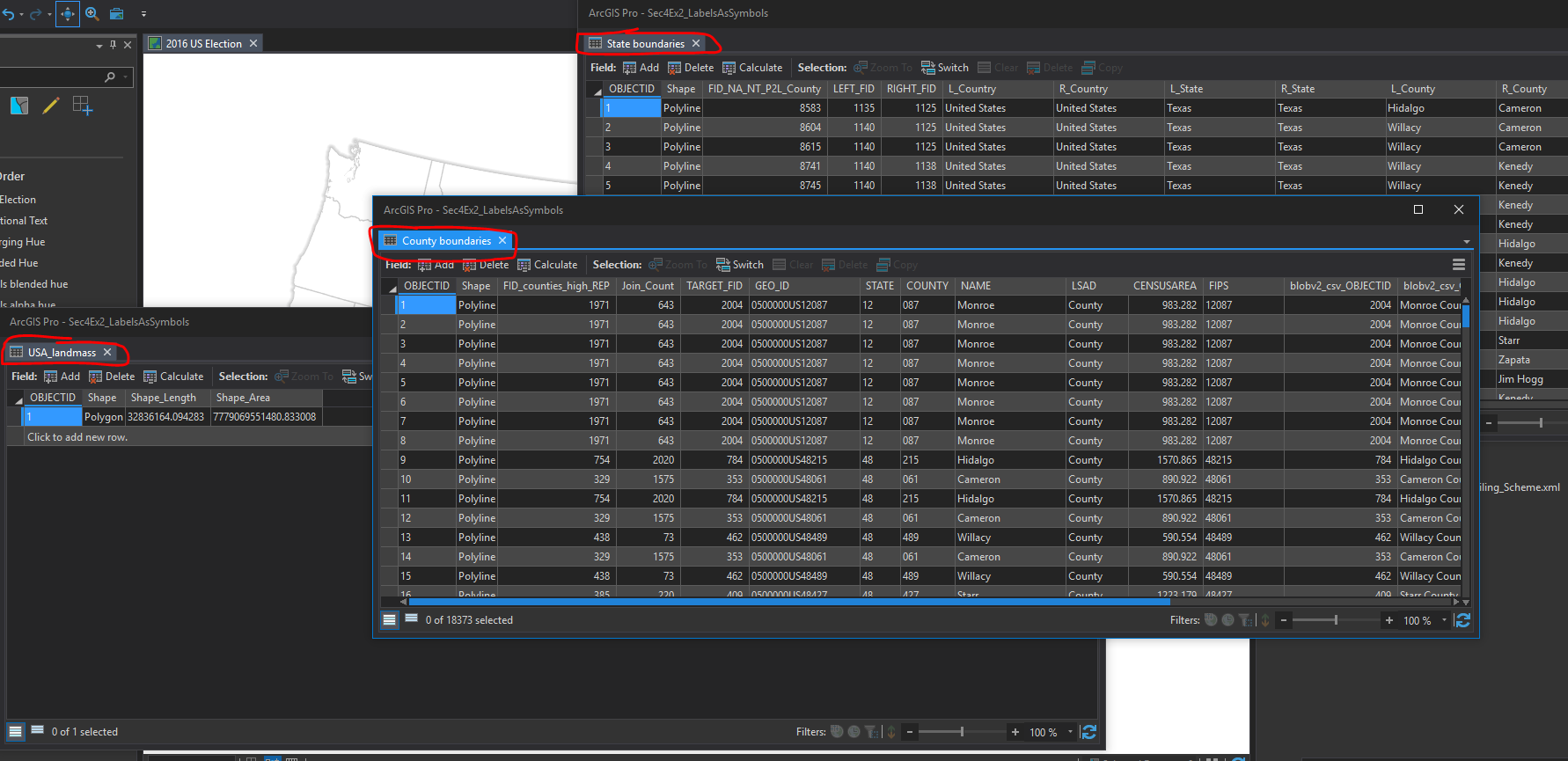Open the left pane options dropdown arrow
Image resolution: width=1568 pixels, height=761 pixels.
(99, 45)
